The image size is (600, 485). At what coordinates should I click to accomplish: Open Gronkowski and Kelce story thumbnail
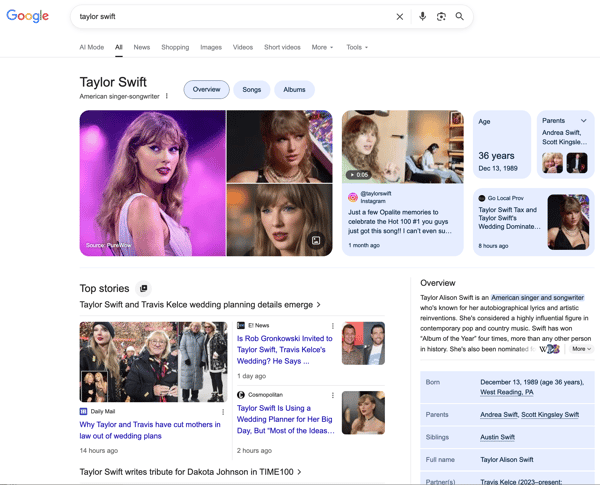[363, 343]
